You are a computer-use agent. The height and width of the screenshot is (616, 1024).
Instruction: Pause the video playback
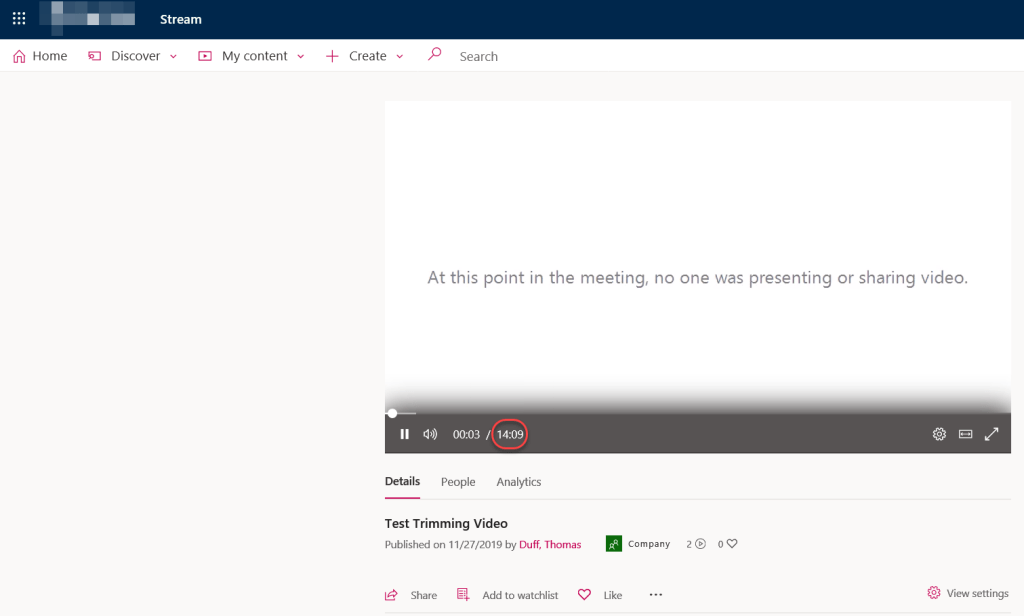404,434
